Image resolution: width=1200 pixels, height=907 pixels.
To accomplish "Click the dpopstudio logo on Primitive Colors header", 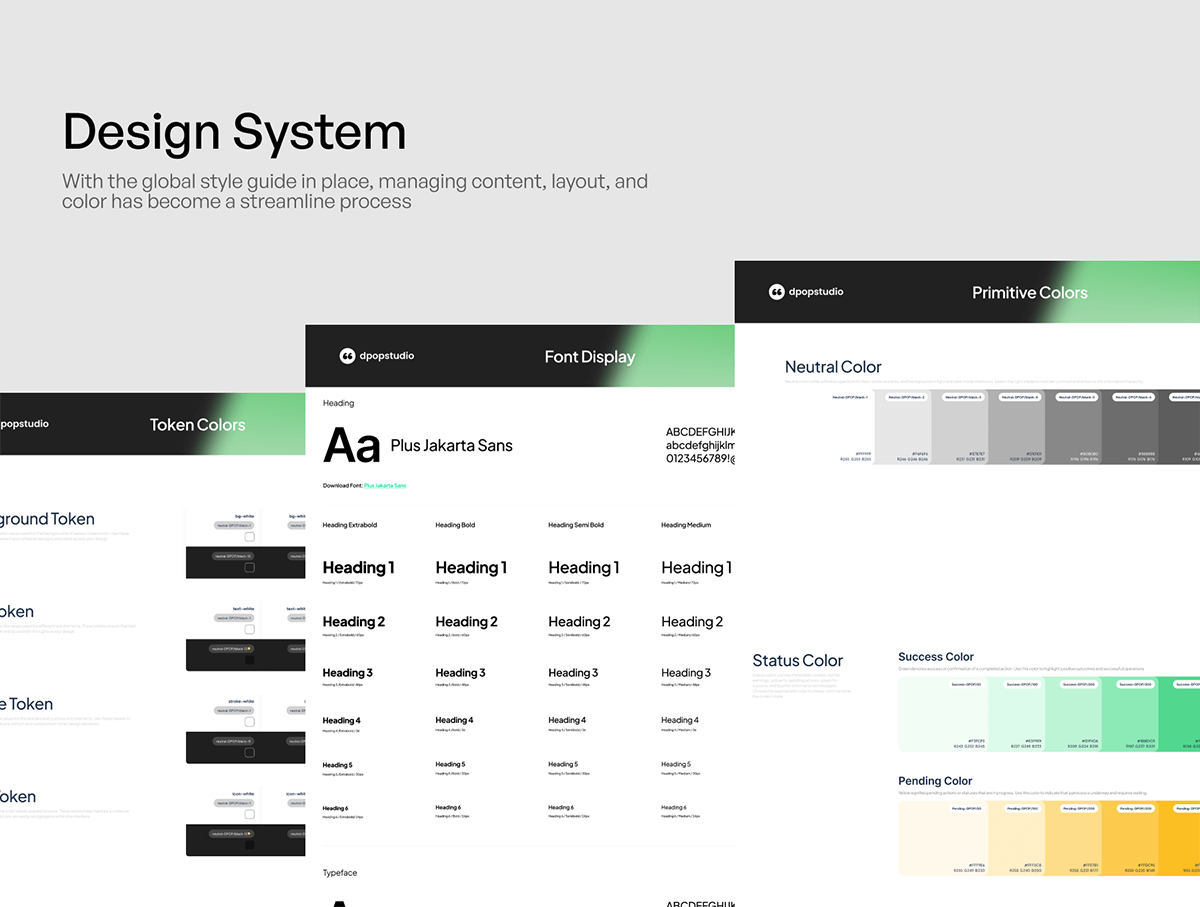I will 806,292.
